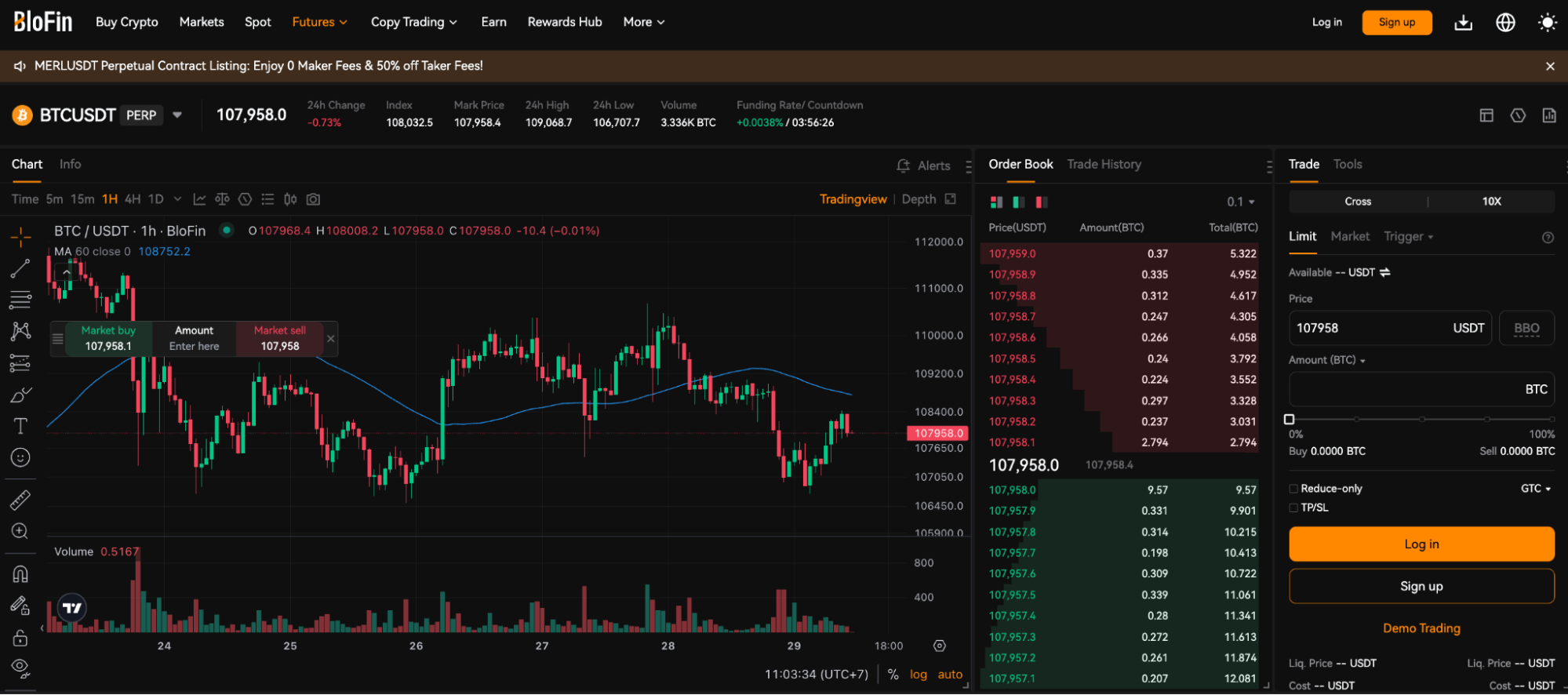The image size is (1568, 695).
Task: Enable the Reduce-only checkbox
Action: (x=1293, y=489)
